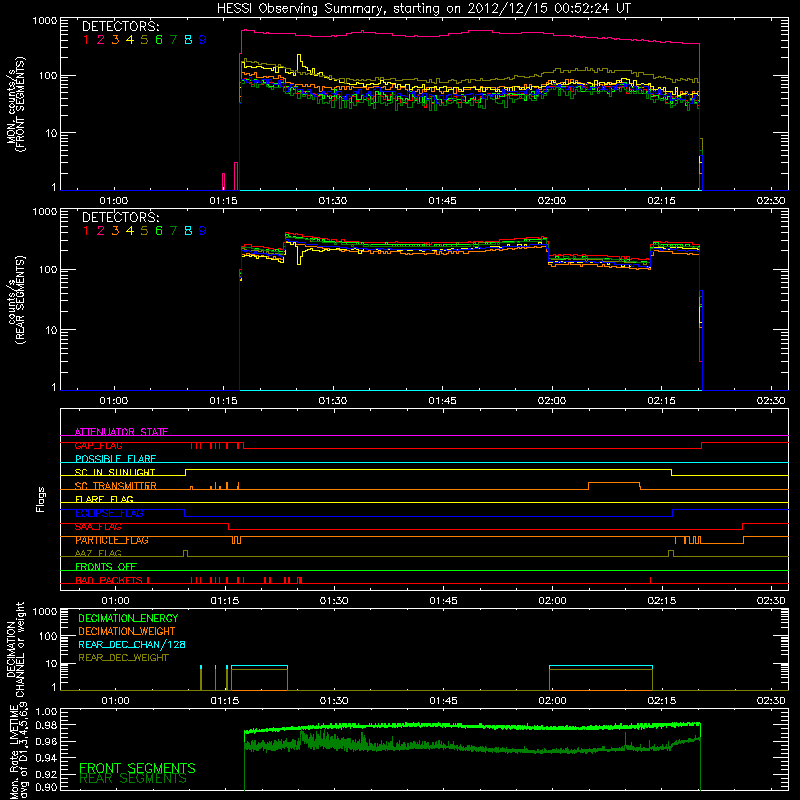The height and width of the screenshot is (800, 800).
Task: Click 0.98 tick label on livetime axis
Action: click(46, 726)
